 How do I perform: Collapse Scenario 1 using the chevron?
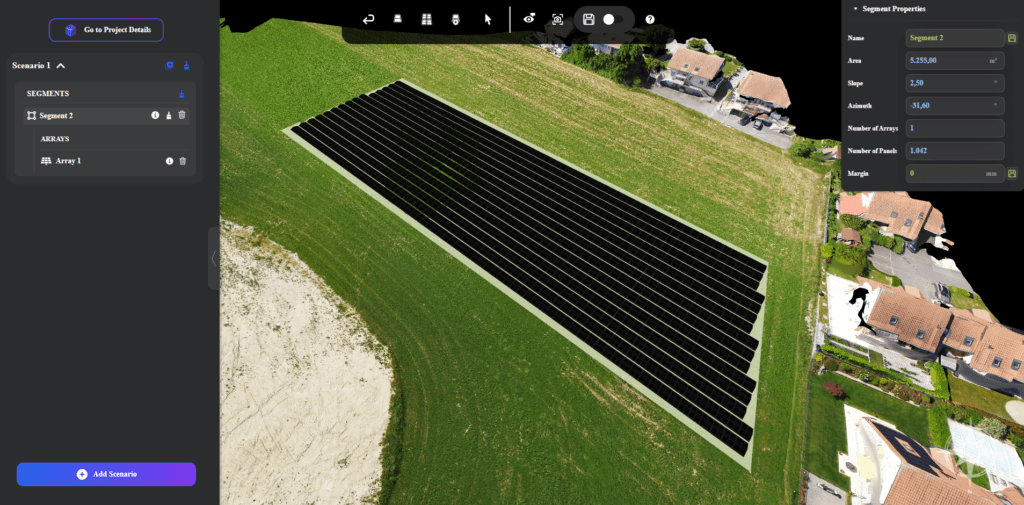click(x=61, y=66)
